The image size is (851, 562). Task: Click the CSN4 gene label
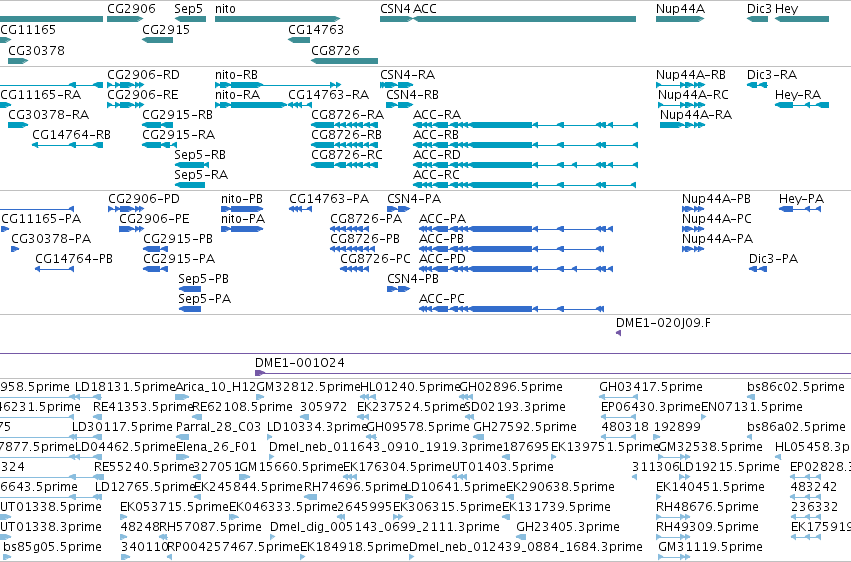click(395, 9)
